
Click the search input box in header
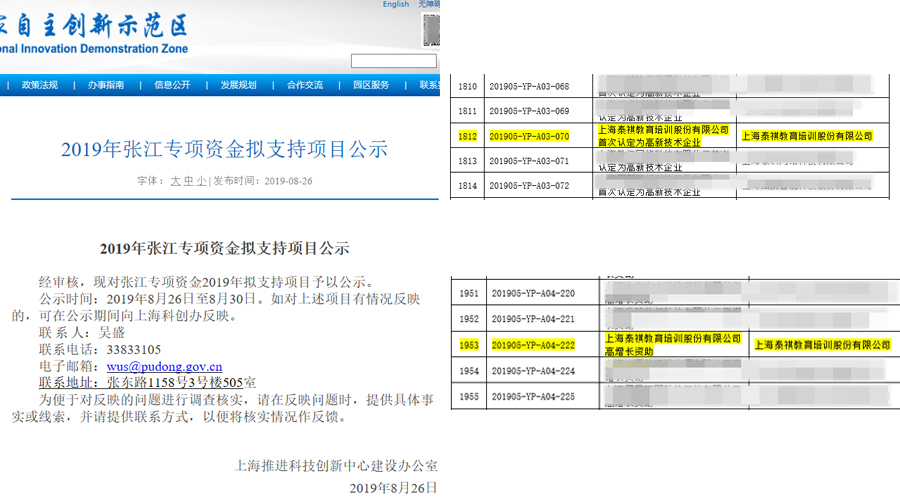(393, 61)
